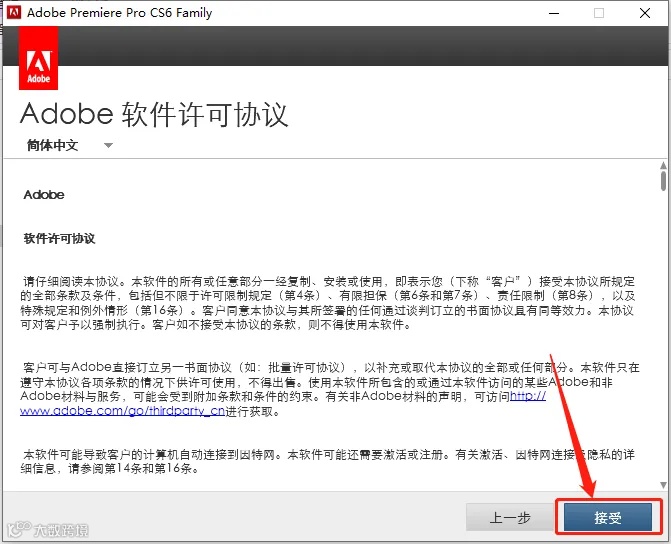Click the paragraph starting 客户可与Adobe直接订立

coord(330,389)
